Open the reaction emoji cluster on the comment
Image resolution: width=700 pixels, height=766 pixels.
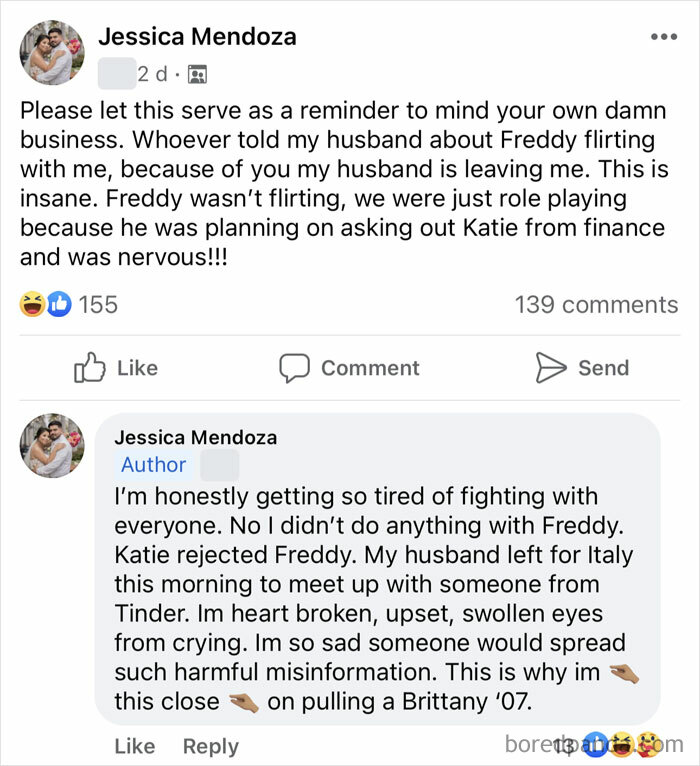(x=618, y=744)
